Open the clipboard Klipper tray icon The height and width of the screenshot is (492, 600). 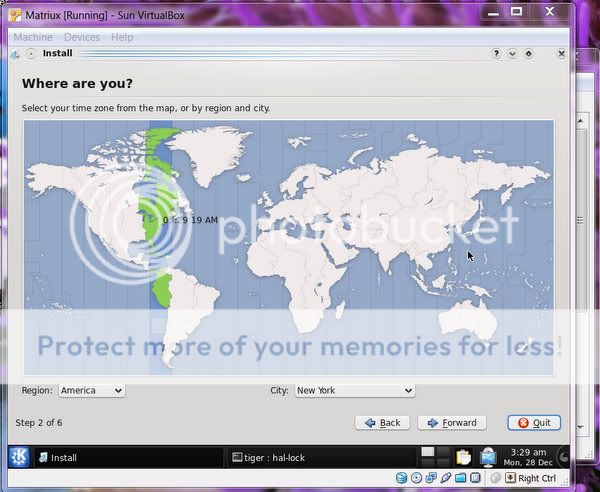point(463,458)
